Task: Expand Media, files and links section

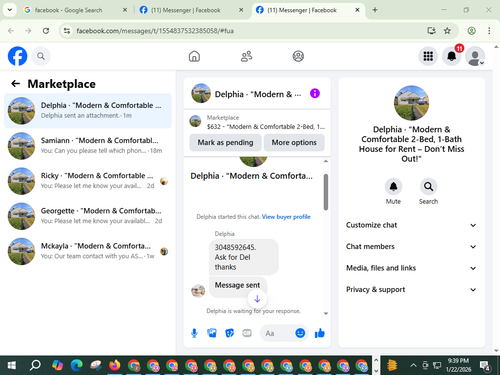Action: pyautogui.click(x=411, y=268)
